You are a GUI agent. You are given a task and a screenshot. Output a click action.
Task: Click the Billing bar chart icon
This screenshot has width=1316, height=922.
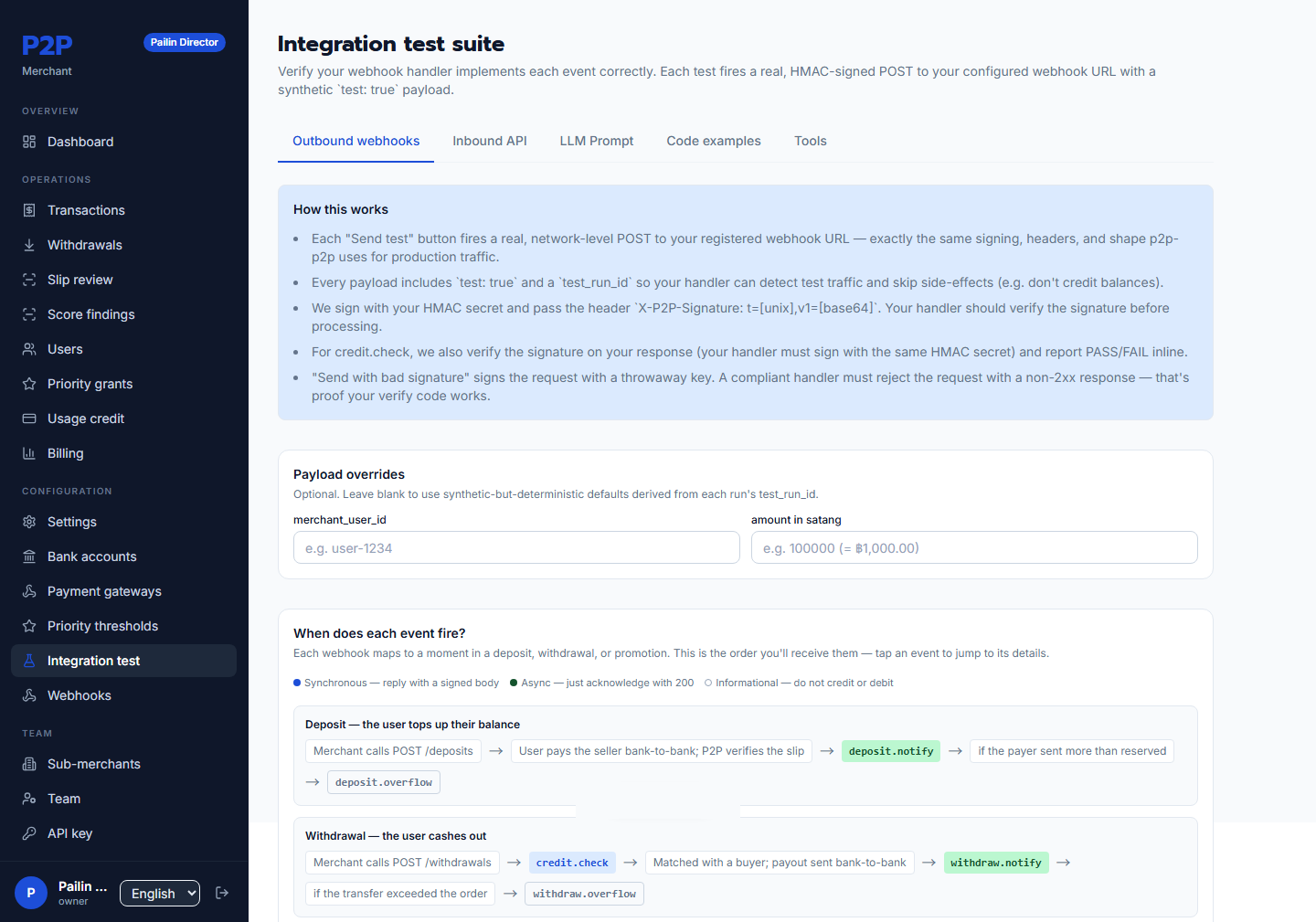[29, 453]
